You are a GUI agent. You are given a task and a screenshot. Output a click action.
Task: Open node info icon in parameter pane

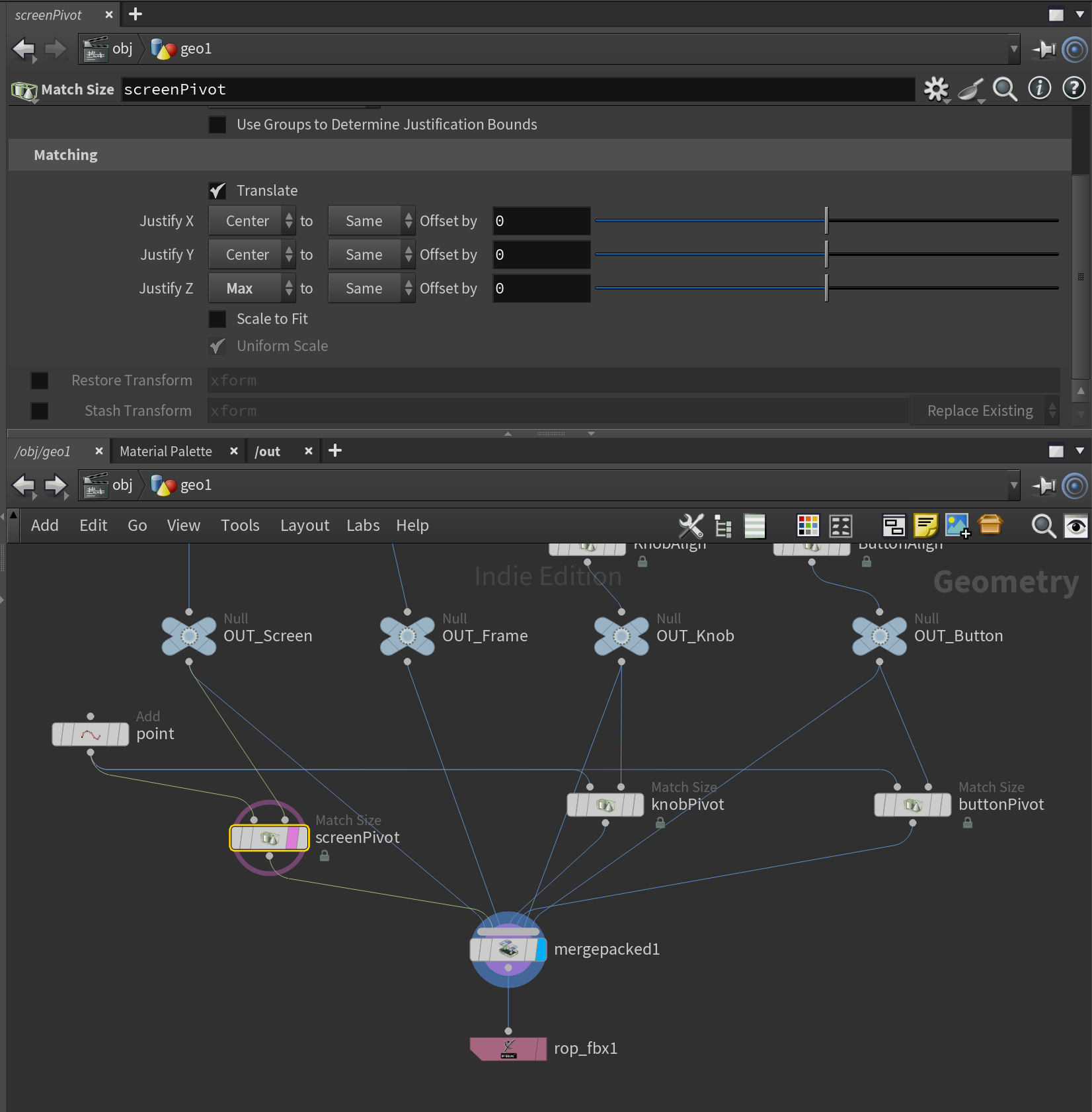1039,88
